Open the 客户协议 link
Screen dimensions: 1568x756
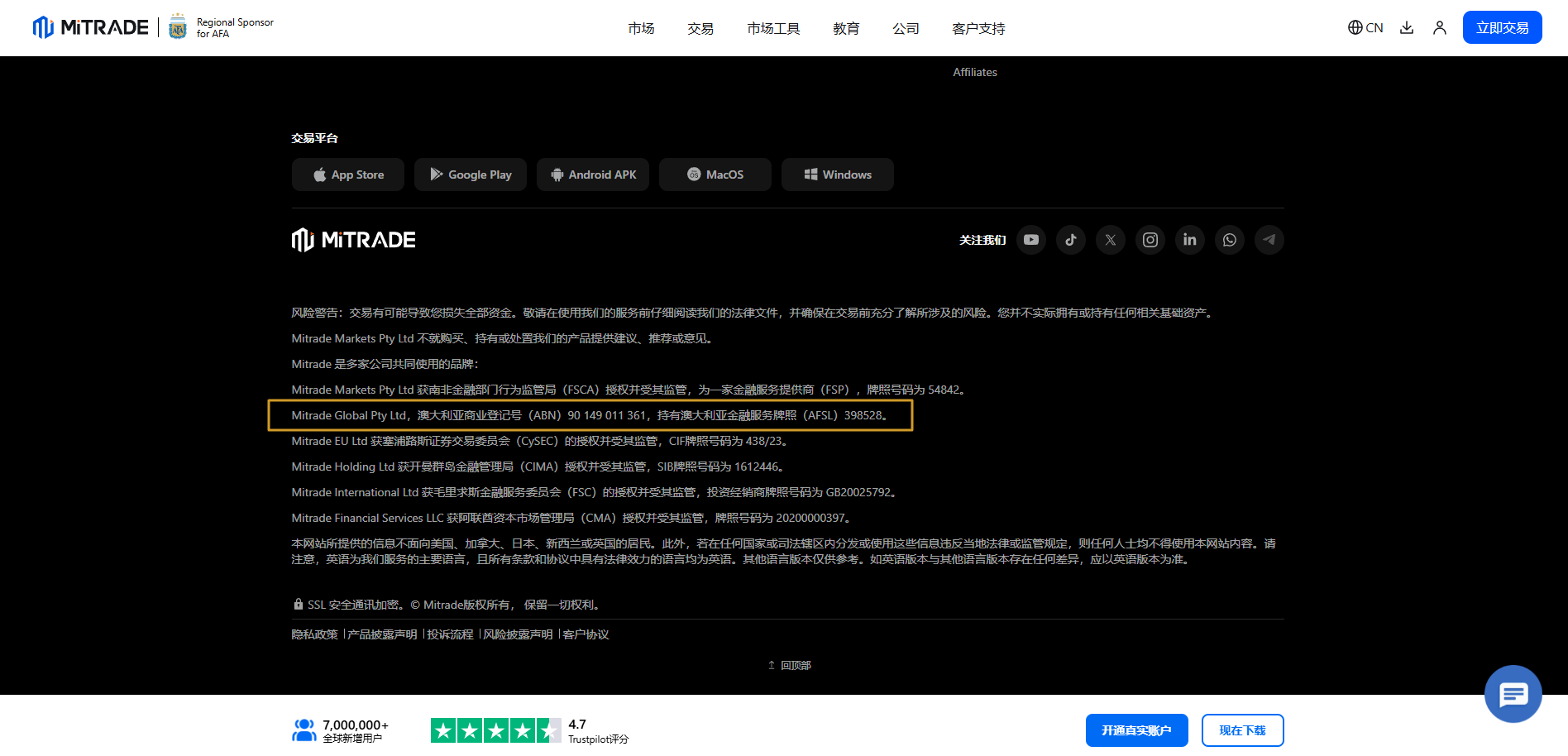pos(586,634)
